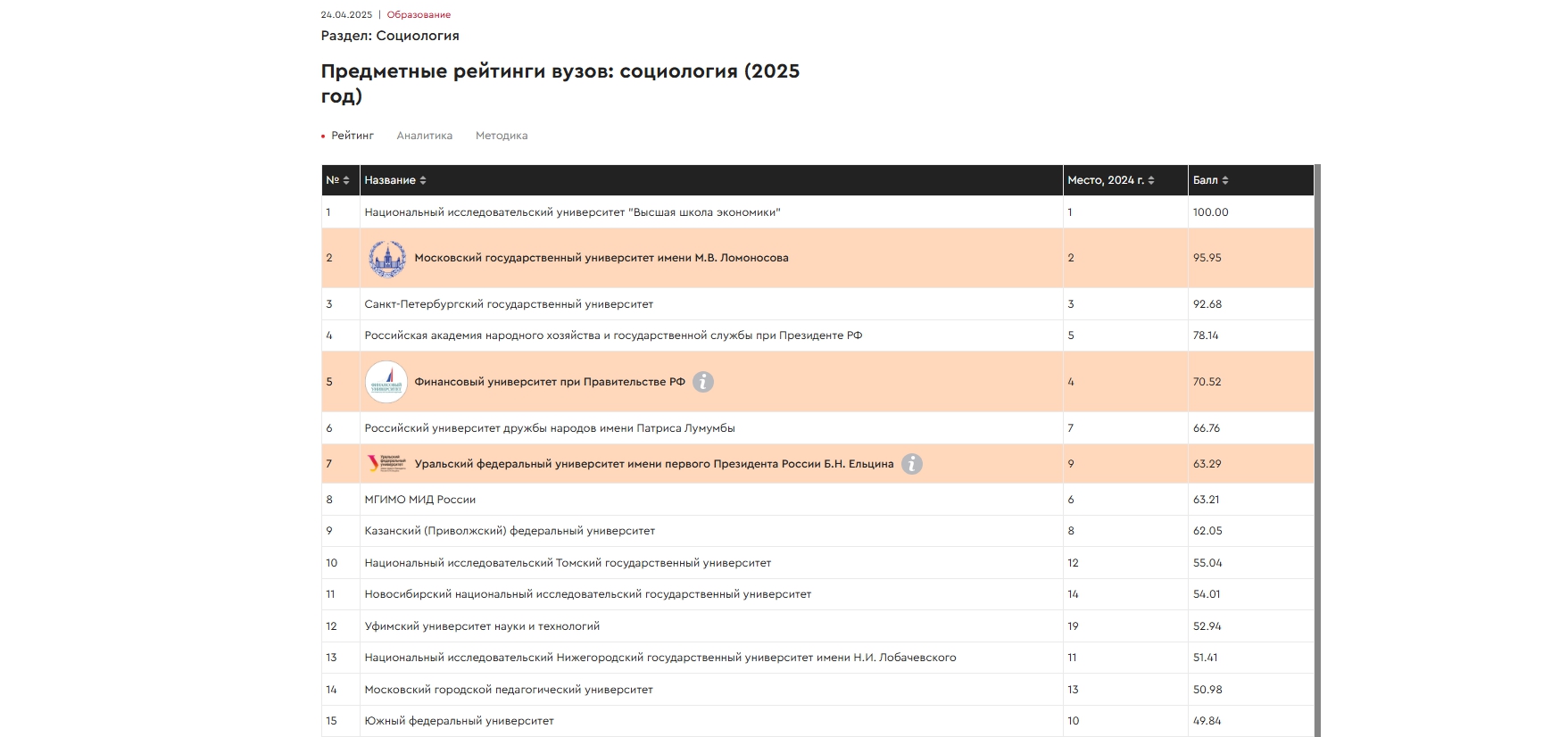This screenshot has width=1568, height=737.
Task: Select Санкт-Петербургский государственный университет name
Action: coord(509,304)
